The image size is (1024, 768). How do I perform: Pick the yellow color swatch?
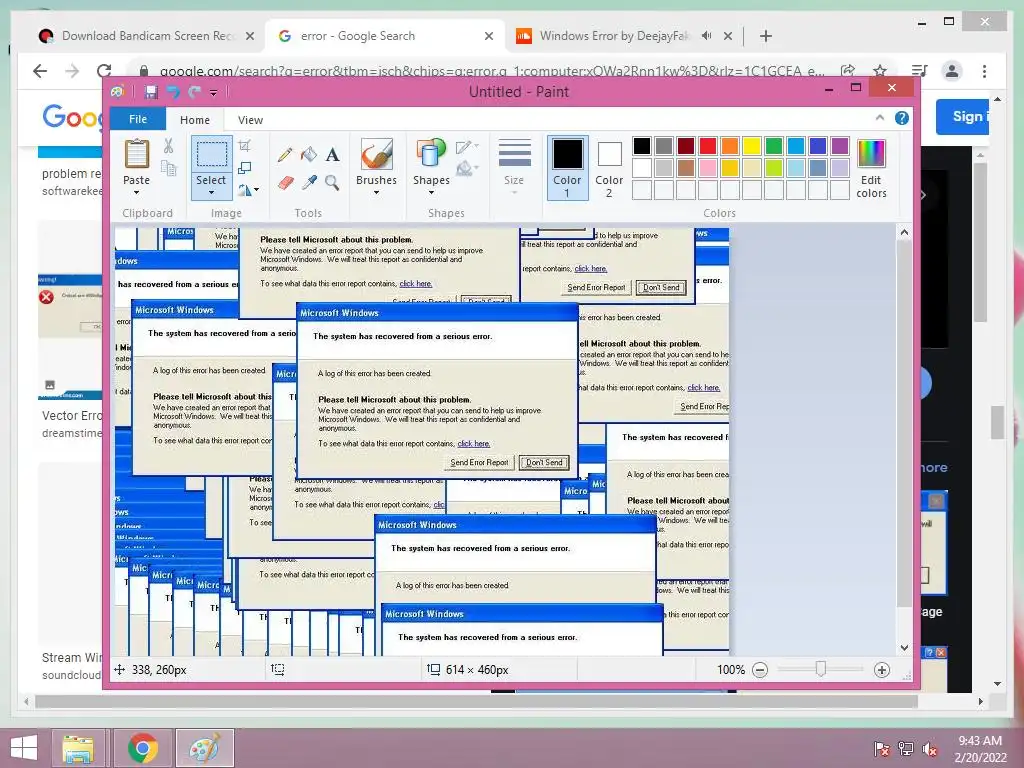(x=752, y=146)
